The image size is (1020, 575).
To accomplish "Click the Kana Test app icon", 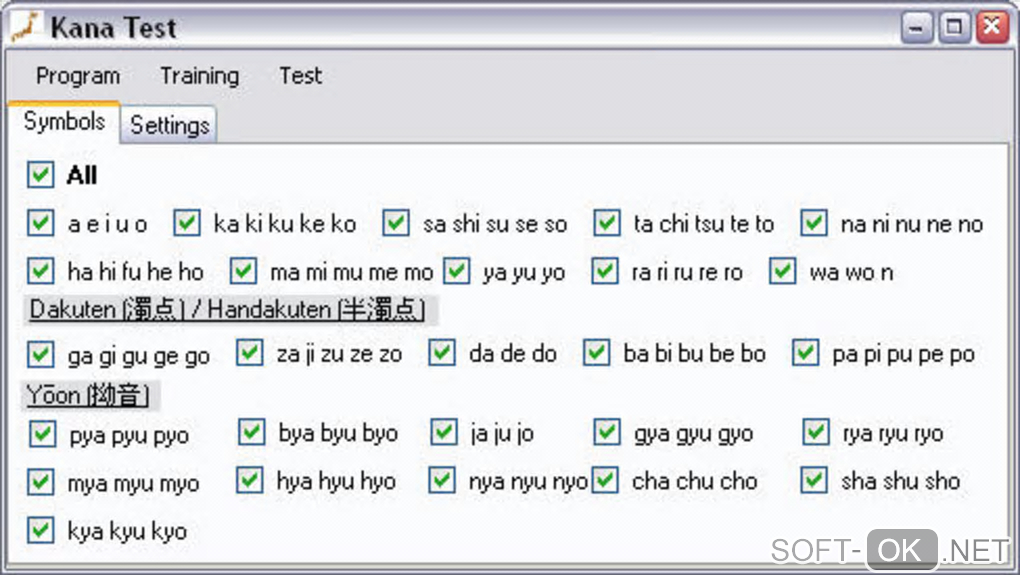I will [24, 27].
